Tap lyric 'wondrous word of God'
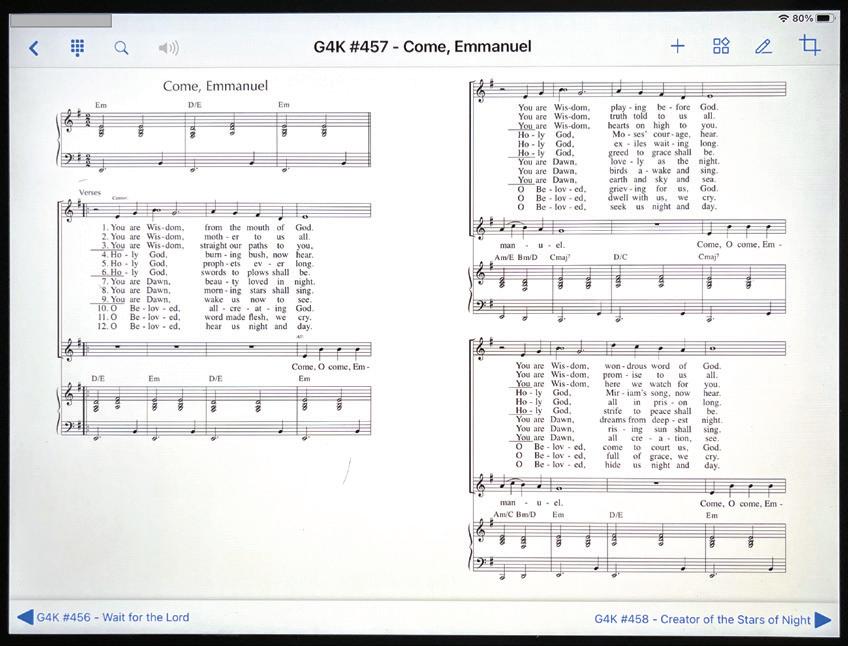Viewport: 848px width, 646px height. click(x=662, y=366)
